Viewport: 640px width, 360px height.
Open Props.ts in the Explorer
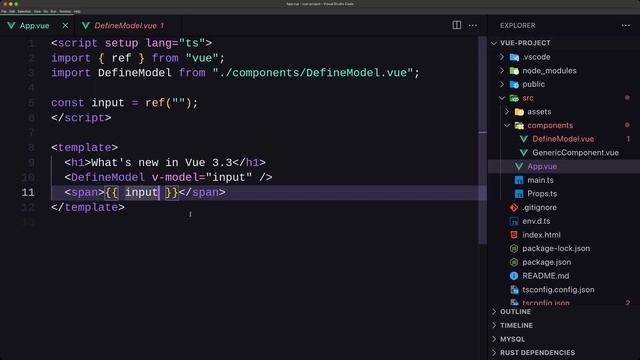[x=542, y=194]
